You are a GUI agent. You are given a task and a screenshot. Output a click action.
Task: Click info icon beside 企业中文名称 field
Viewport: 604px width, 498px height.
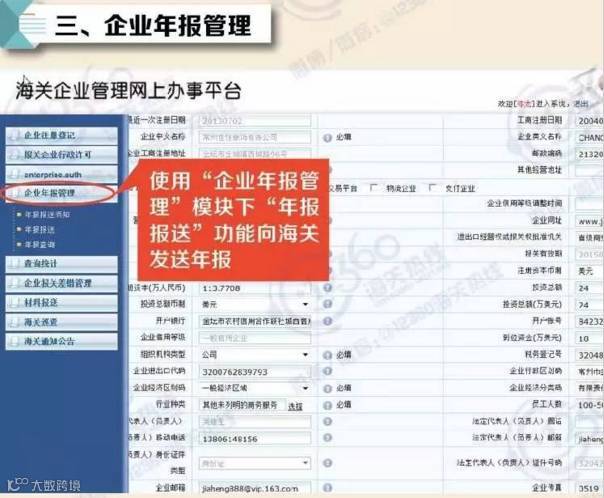[327, 137]
